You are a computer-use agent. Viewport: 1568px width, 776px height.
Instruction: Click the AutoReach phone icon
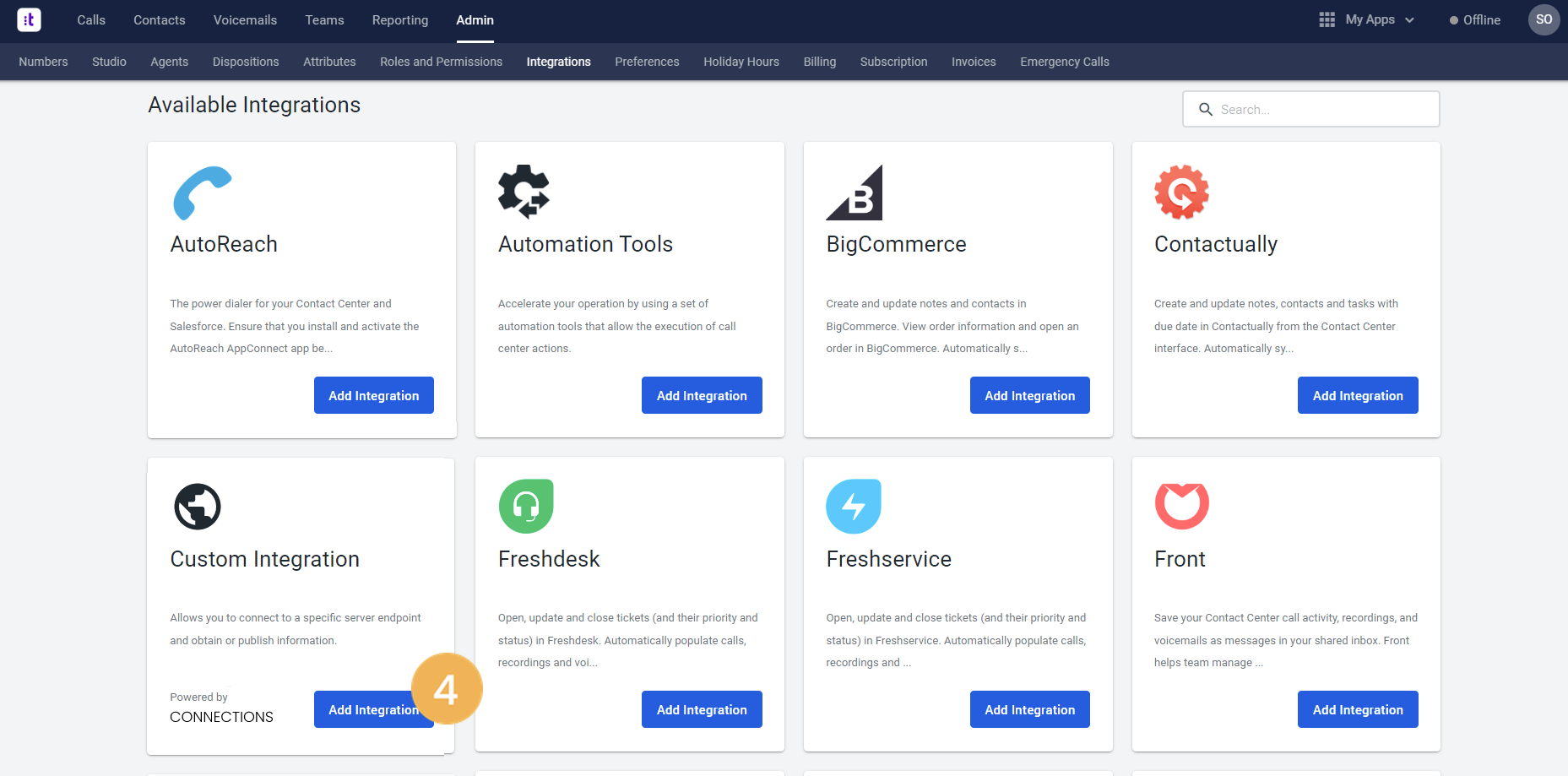coord(202,193)
